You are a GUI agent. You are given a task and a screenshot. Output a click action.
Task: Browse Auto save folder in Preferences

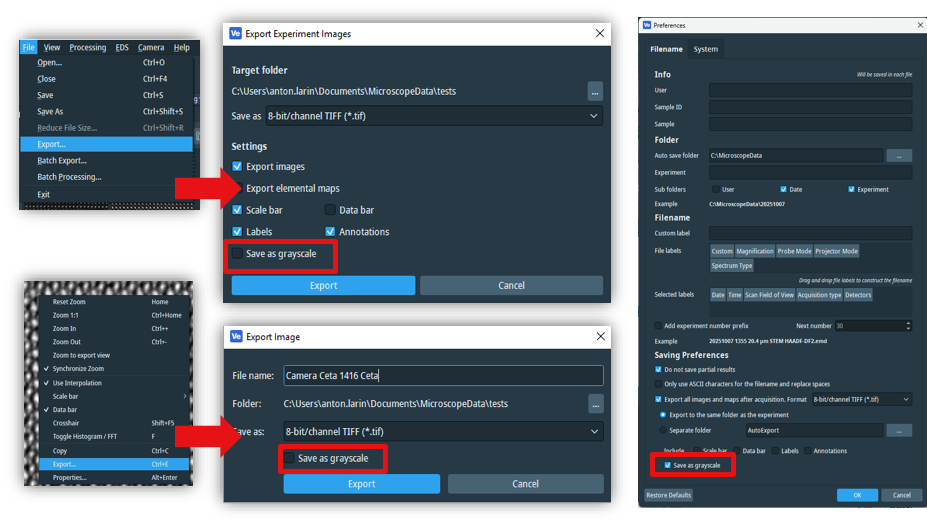899,155
